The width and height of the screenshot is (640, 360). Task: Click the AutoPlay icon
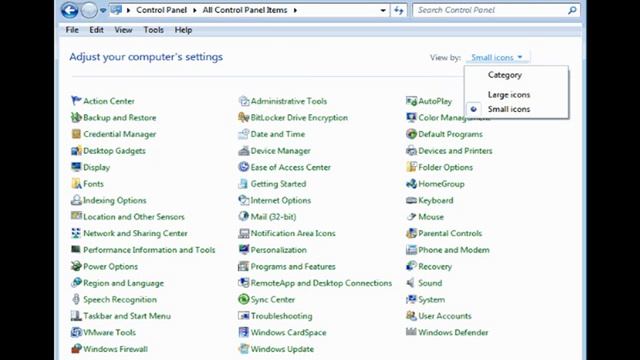(411, 100)
